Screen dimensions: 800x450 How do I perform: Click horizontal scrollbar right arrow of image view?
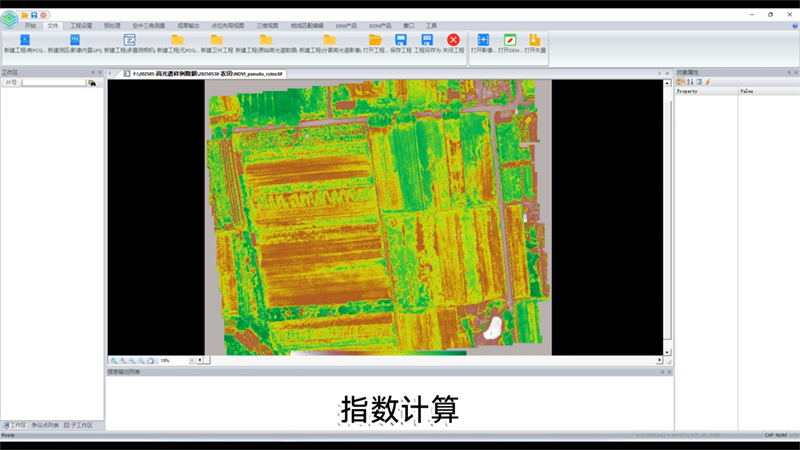pos(659,360)
